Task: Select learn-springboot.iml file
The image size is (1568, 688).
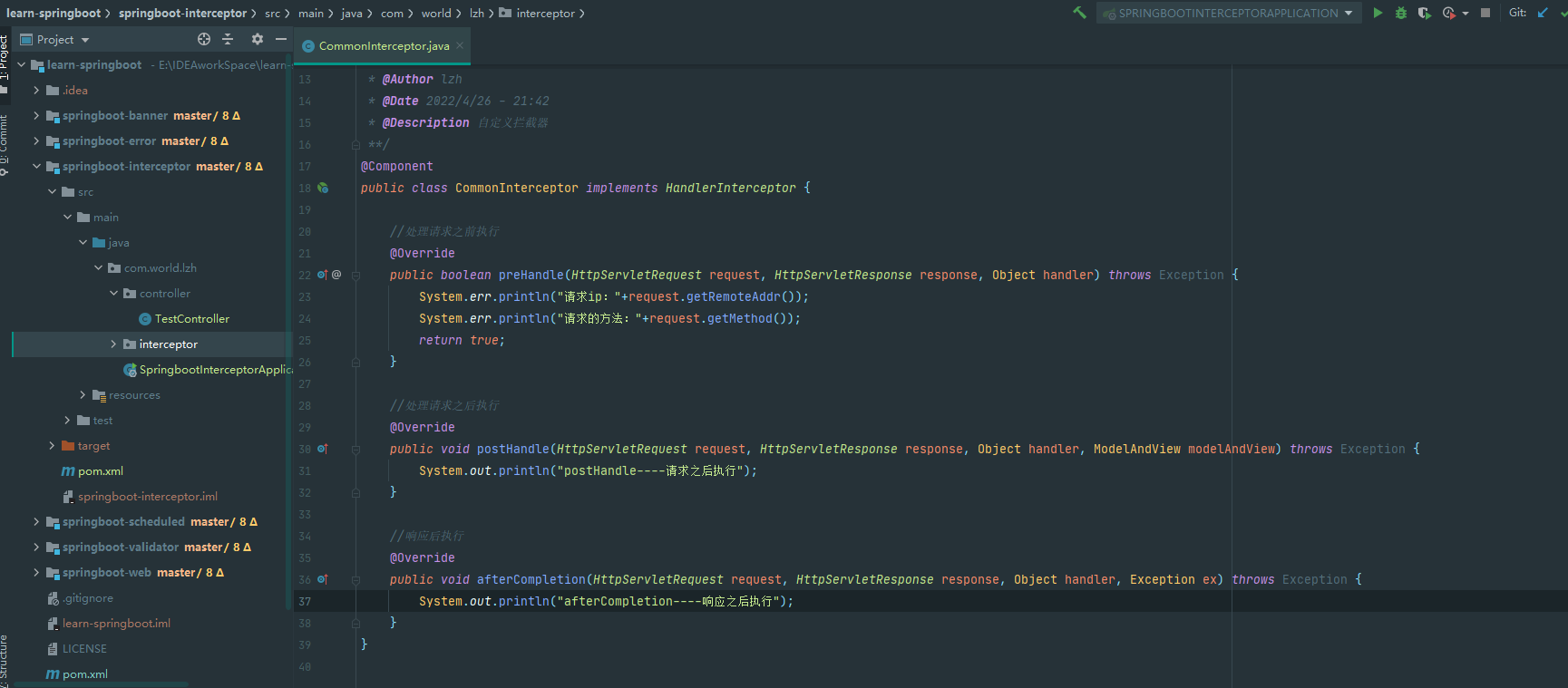Action: coord(109,623)
